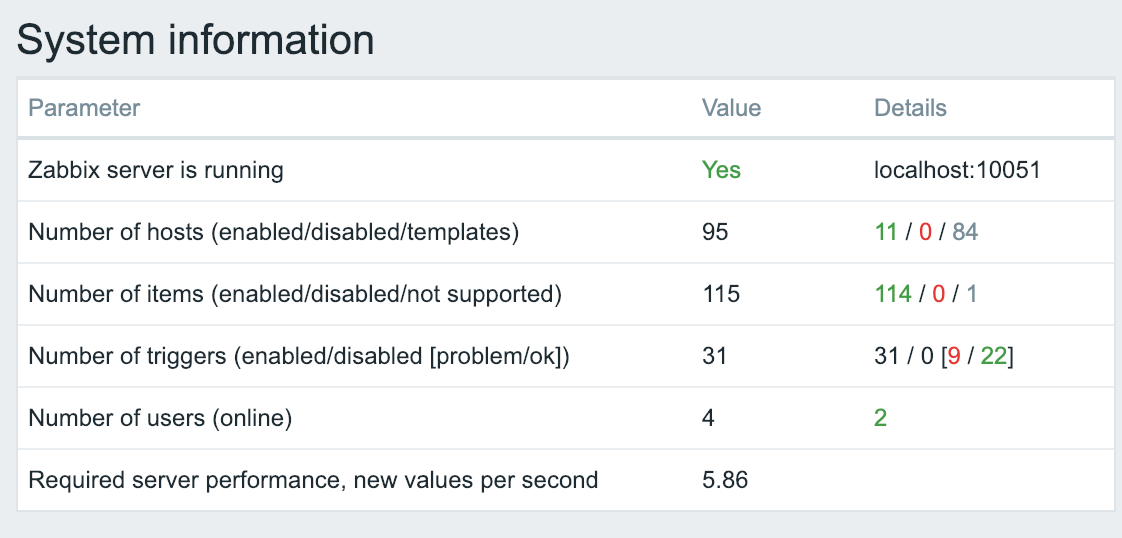Select the Zabbix server is running row
Screen dimensions: 1122x538
(x=566, y=170)
